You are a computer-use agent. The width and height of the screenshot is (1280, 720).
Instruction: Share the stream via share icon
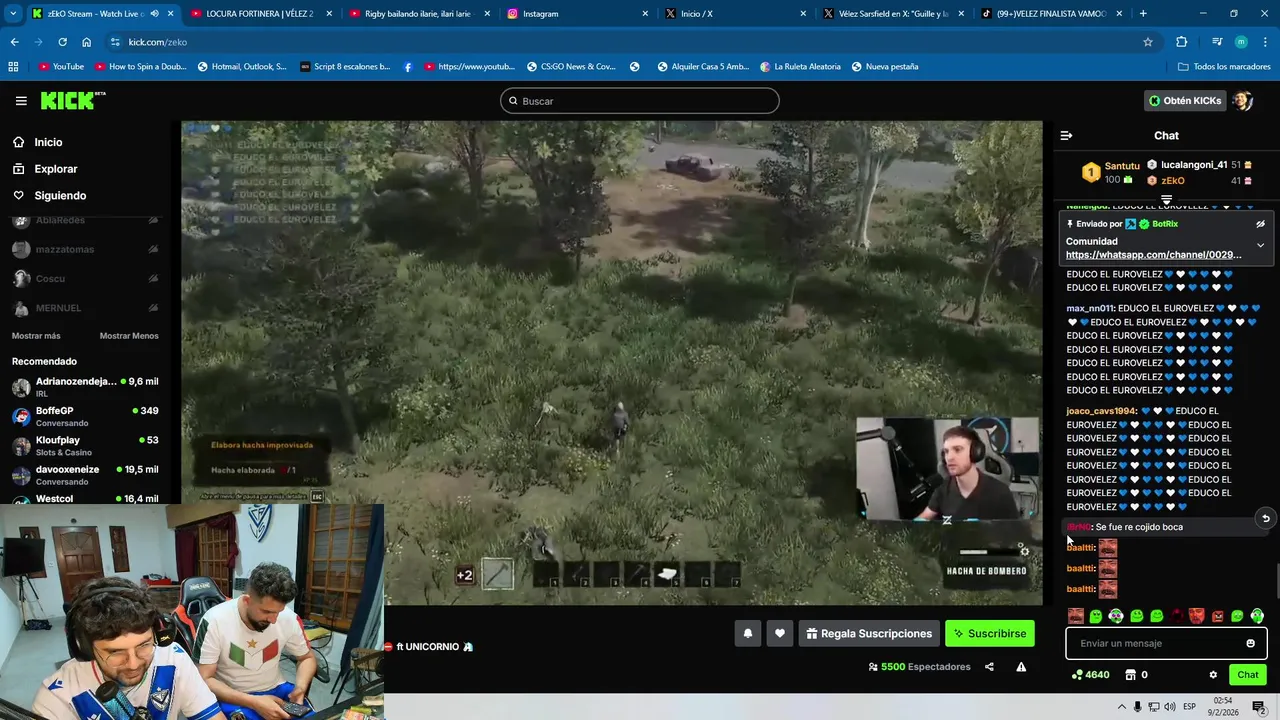pyautogui.click(x=989, y=667)
